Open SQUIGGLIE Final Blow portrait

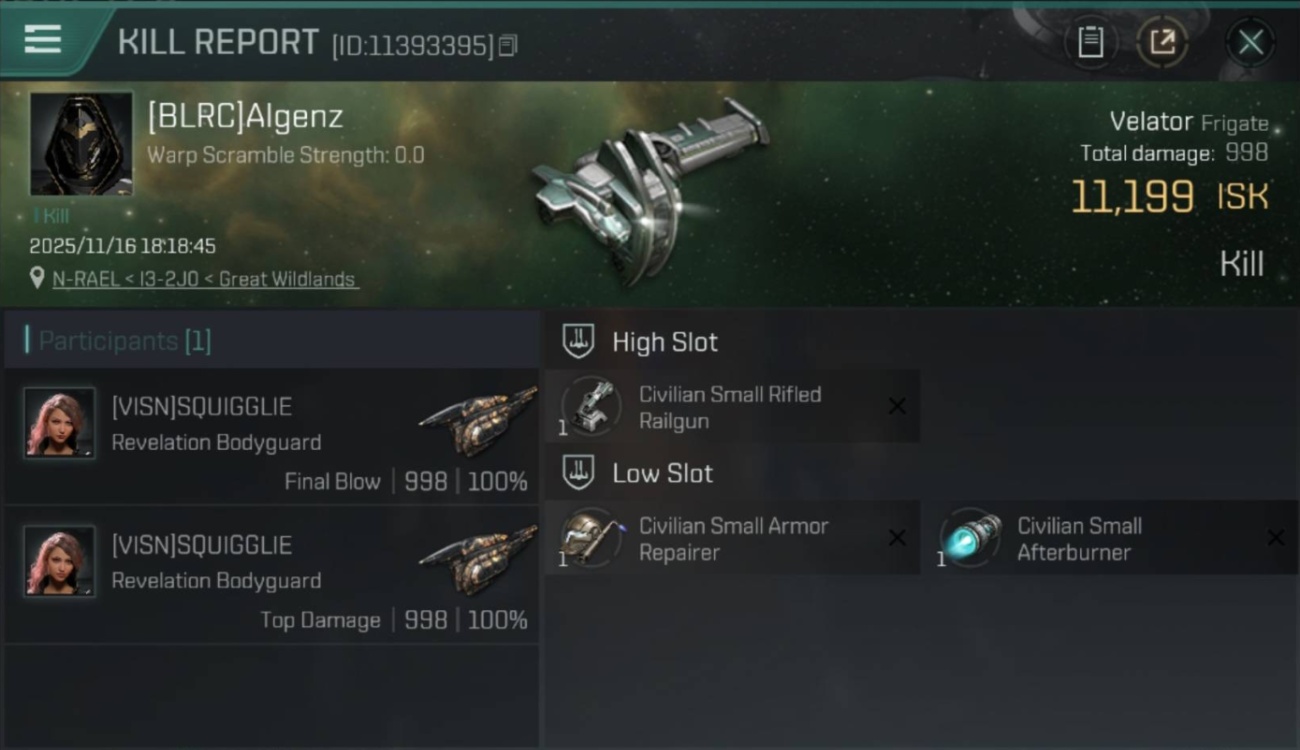[x=60, y=423]
